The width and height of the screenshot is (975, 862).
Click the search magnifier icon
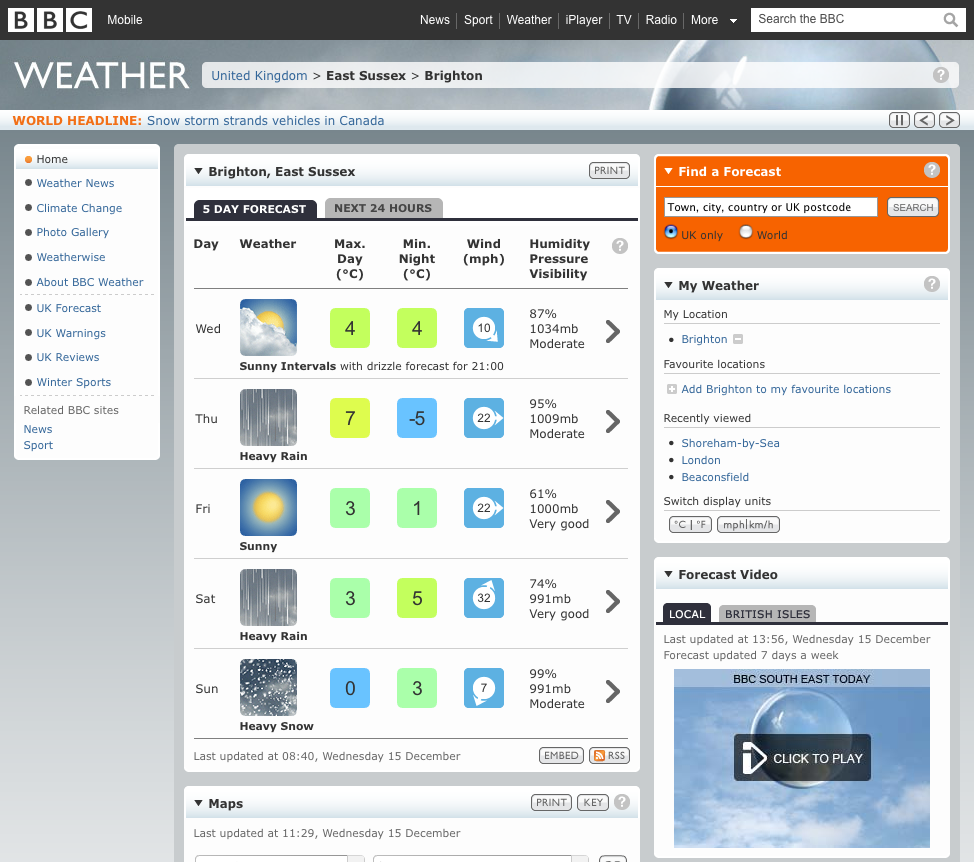[x=950, y=20]
